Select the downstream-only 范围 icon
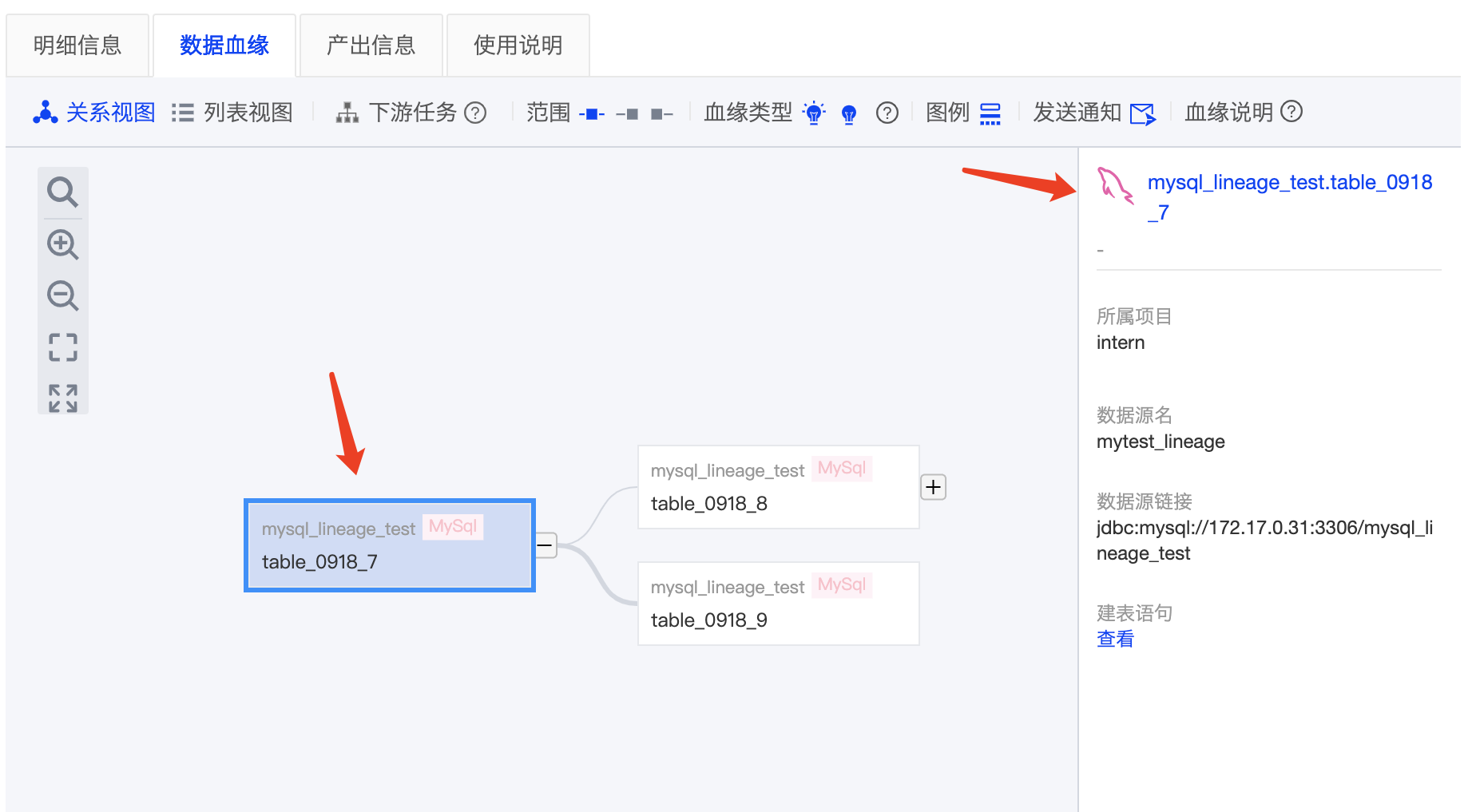 tap(662, 113)
